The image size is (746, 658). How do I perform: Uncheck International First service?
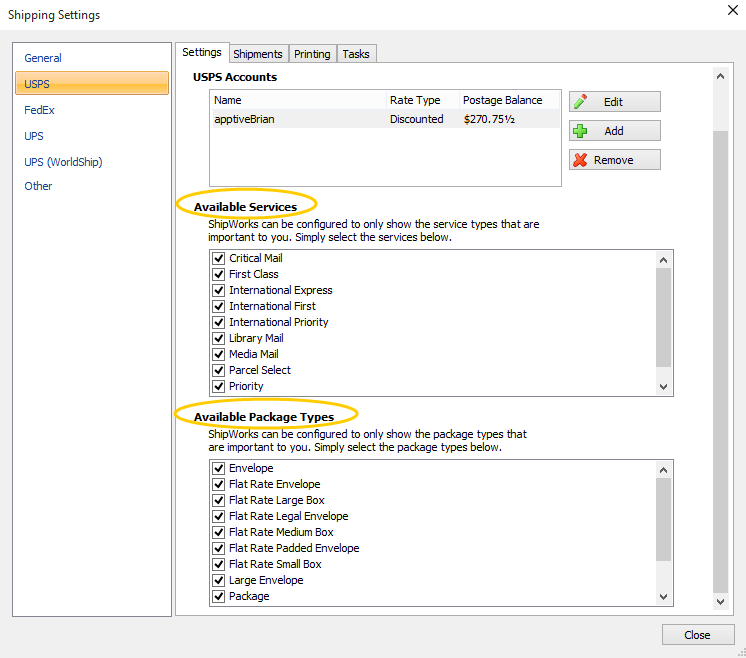218,306
